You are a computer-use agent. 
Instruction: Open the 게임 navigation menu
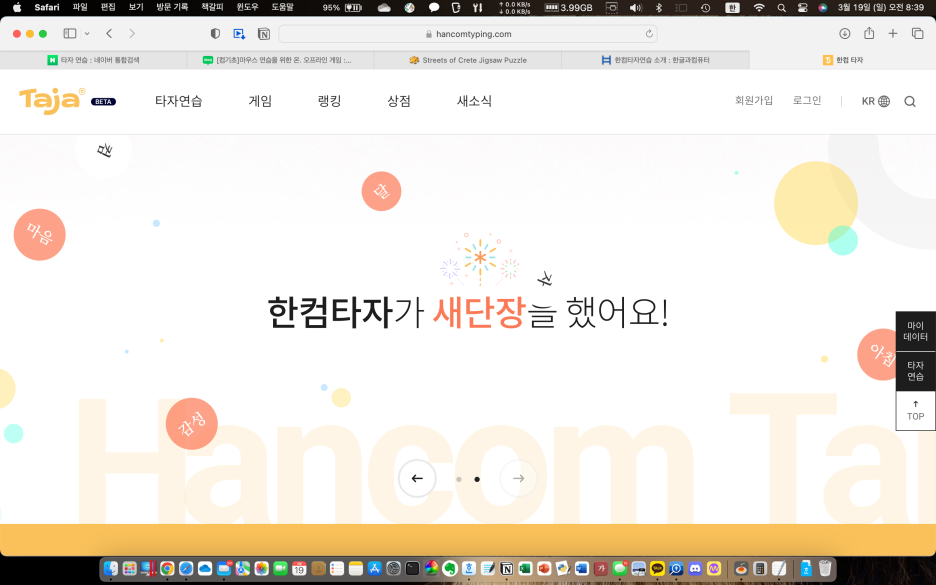point(260,101)
